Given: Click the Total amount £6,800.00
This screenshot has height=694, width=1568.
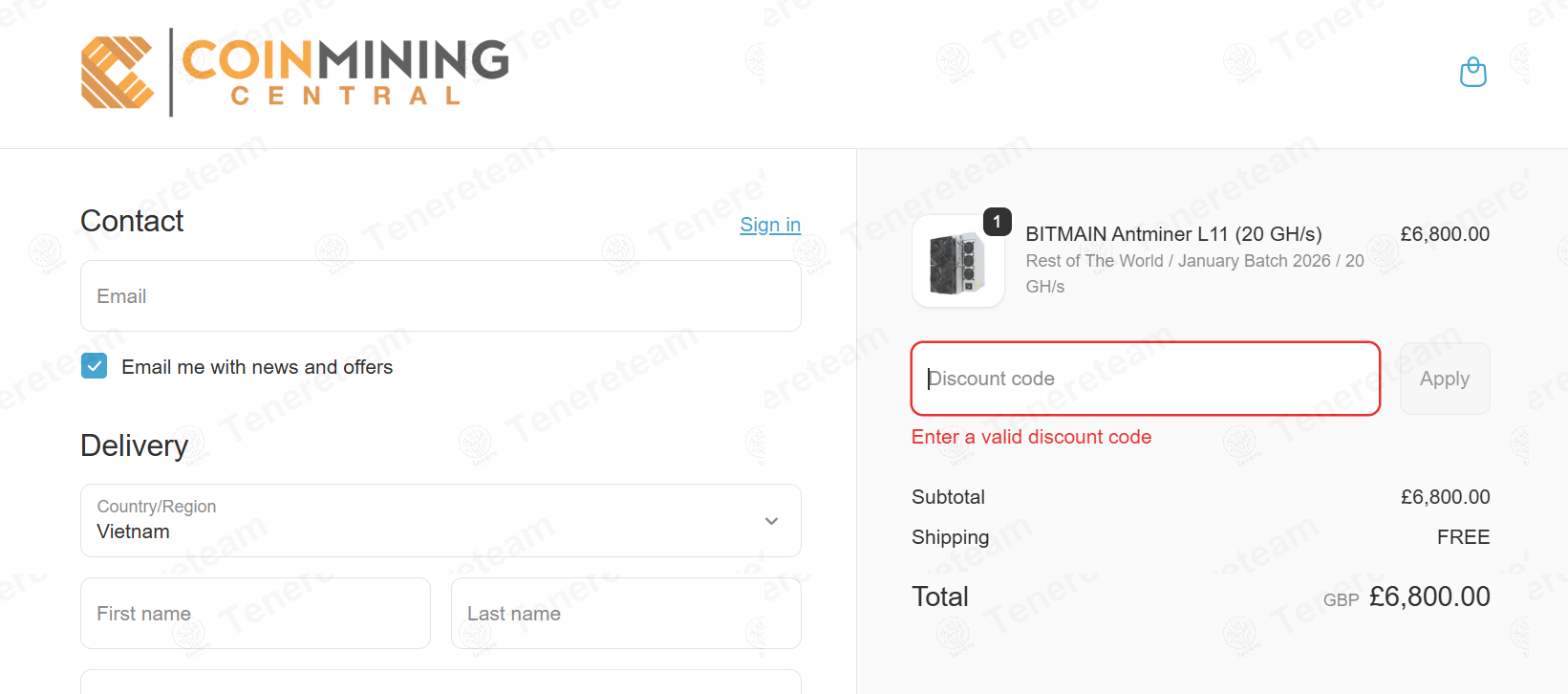Looking at the screenshot, I should [x=1428, y=596].
